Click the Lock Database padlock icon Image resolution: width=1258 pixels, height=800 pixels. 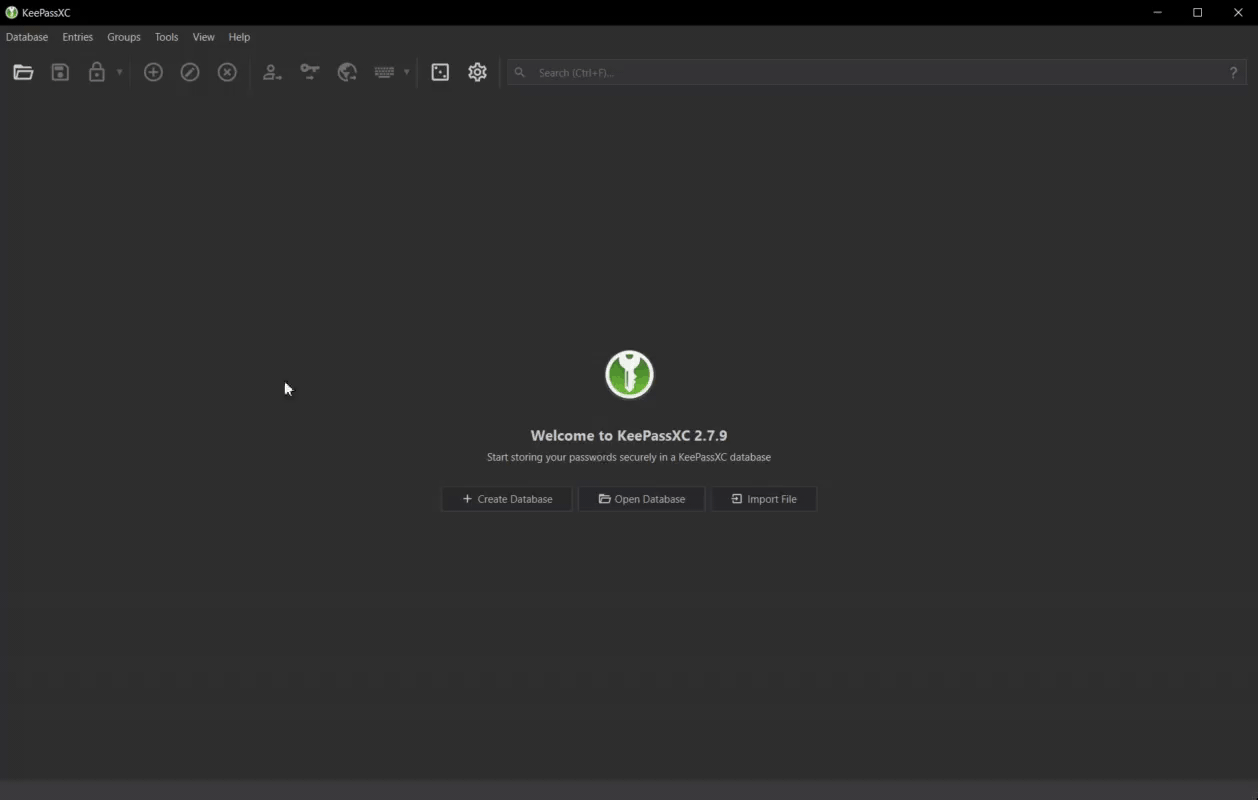[x=97, y=72]
